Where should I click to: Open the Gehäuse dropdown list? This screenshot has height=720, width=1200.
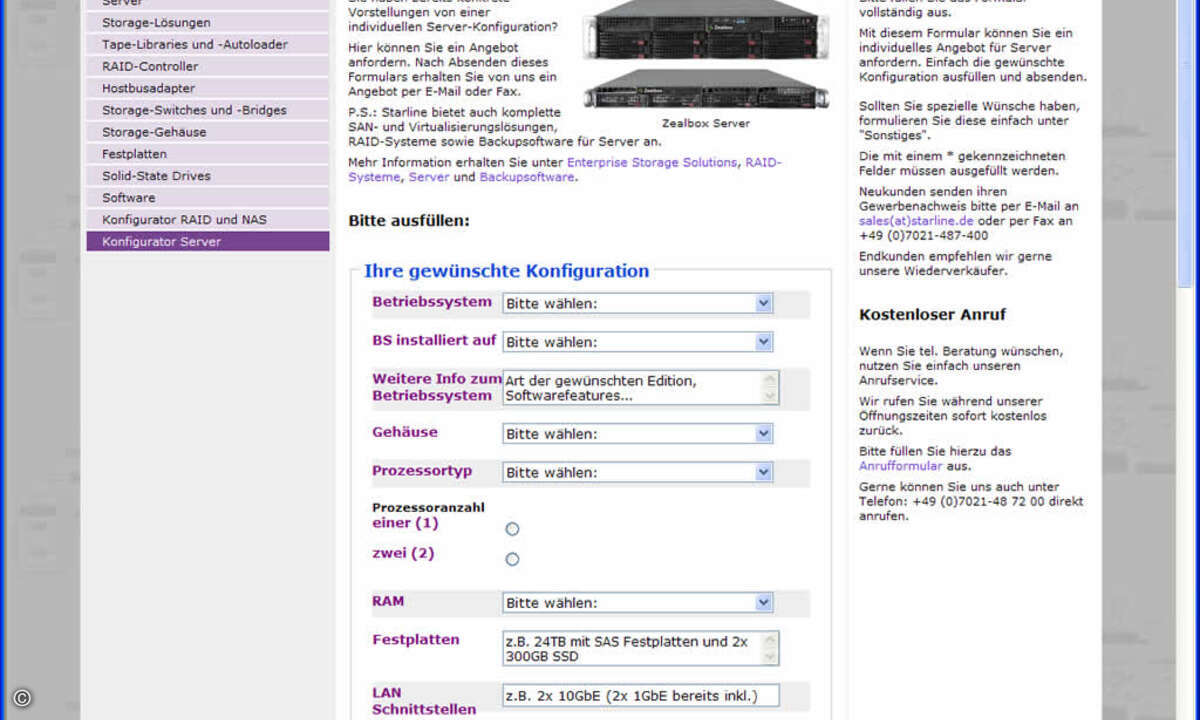637,434
